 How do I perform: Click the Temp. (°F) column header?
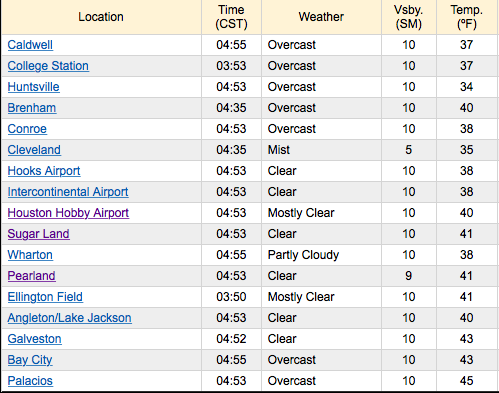point(467,17)
